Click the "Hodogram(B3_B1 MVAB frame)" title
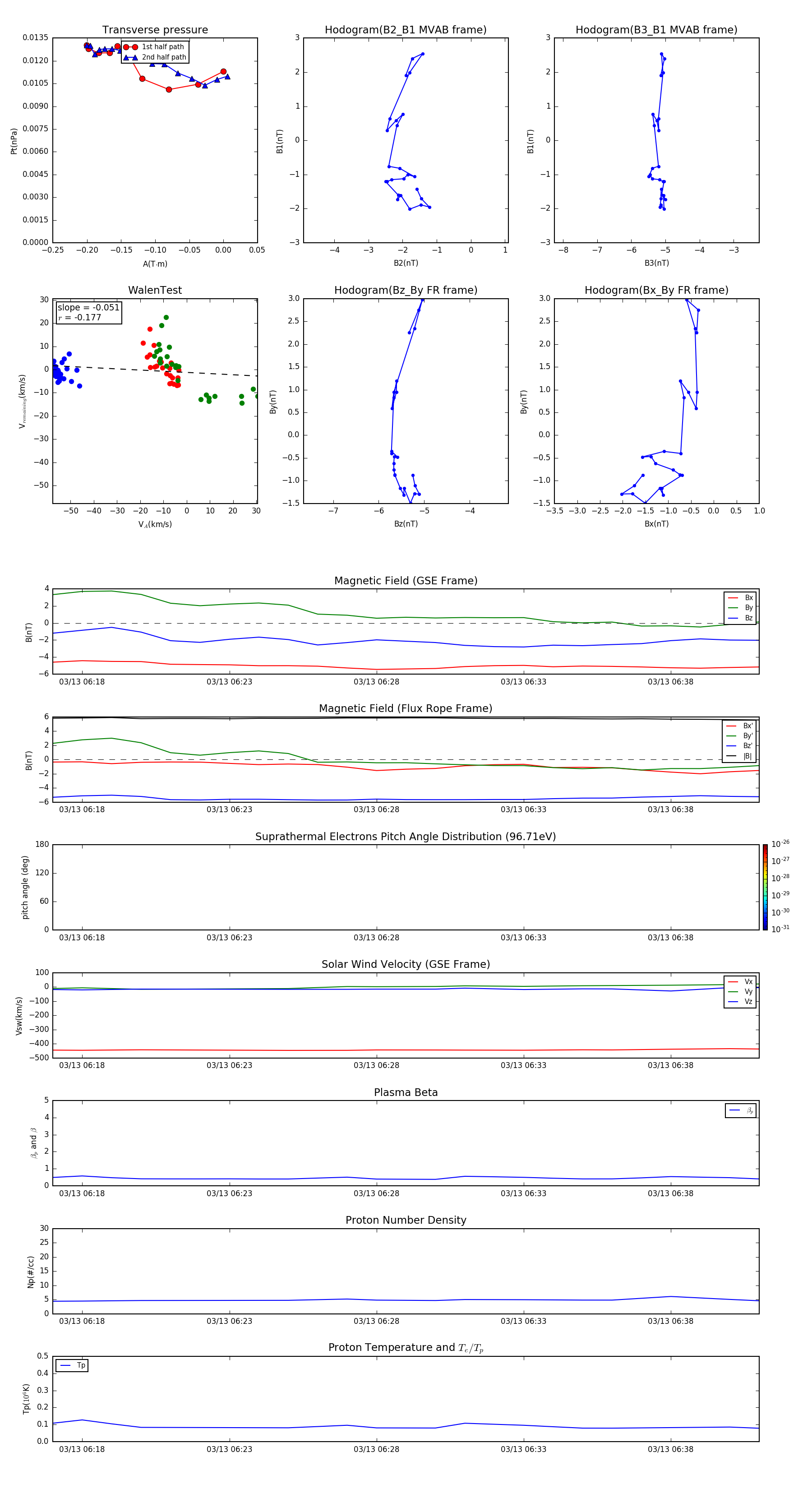The image size is (812, 1489). [x=656, y=30]
